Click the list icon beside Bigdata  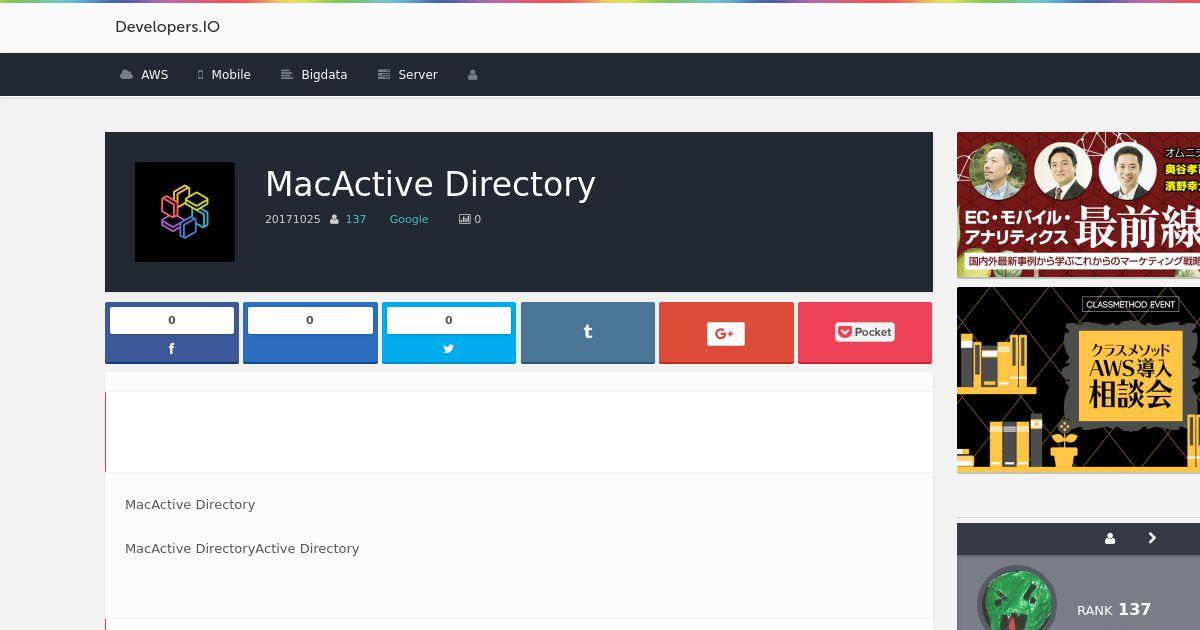[x=287, y=75]
